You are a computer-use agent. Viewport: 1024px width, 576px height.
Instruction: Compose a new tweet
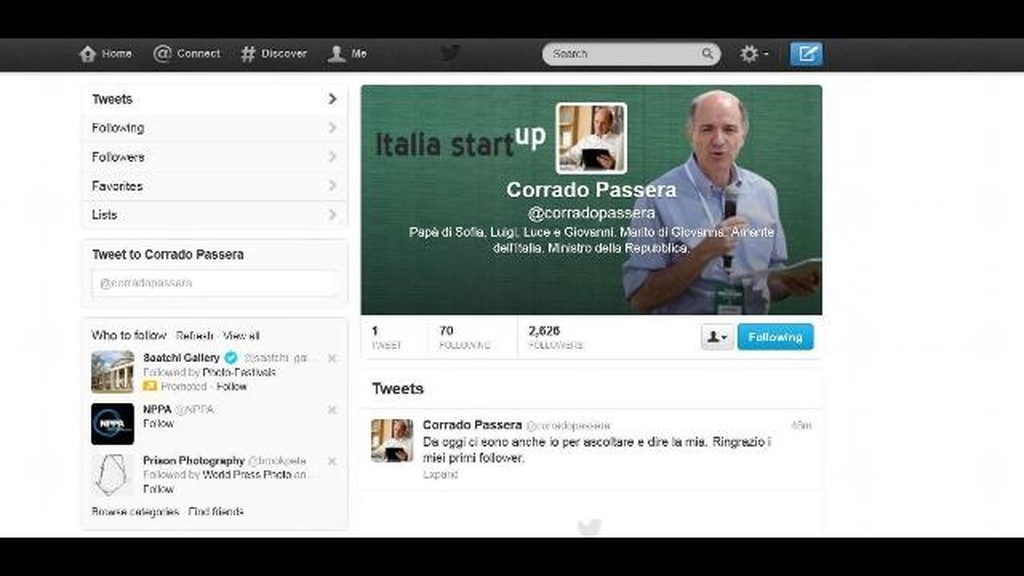tap(806, 54)
